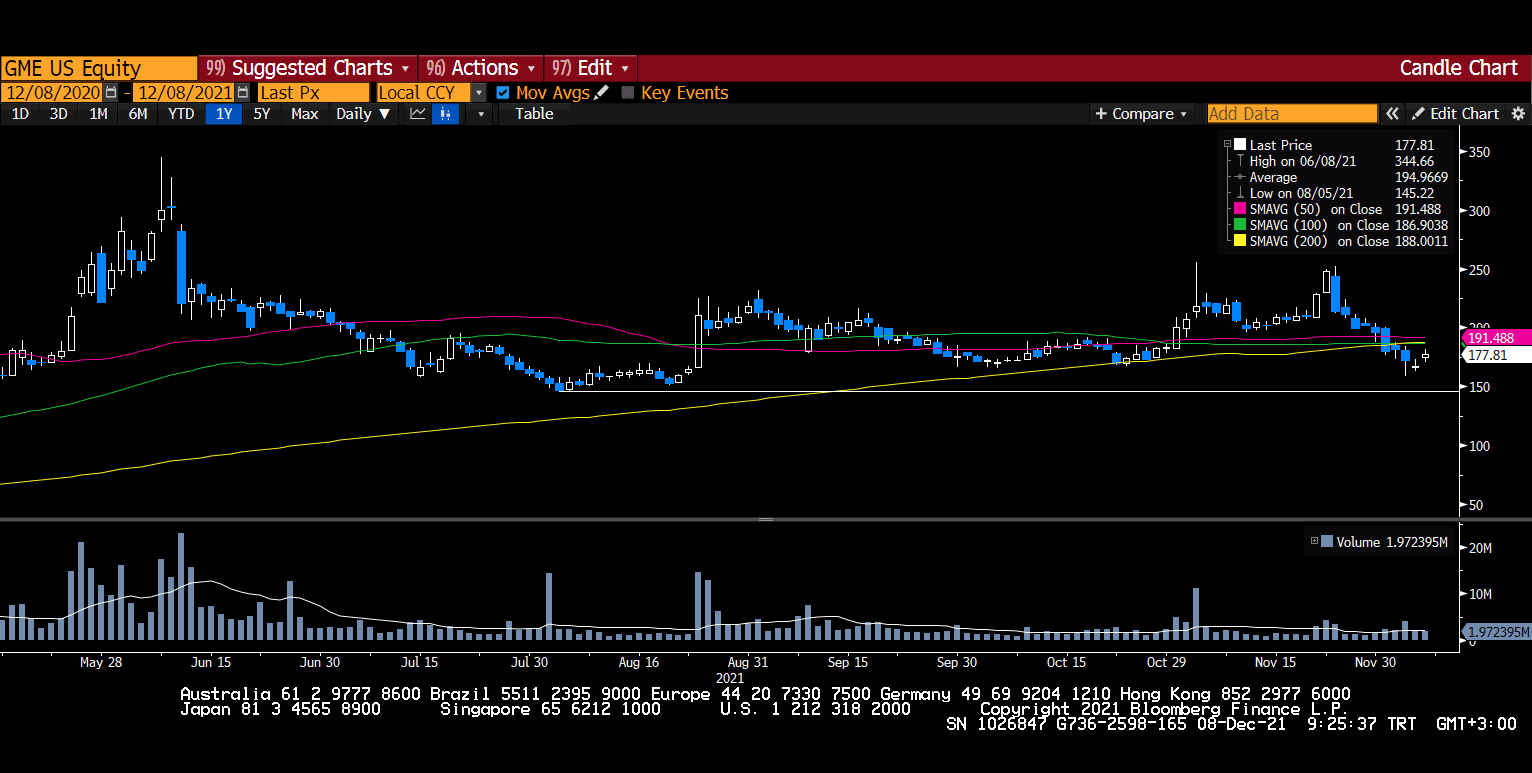Select the 3D range tab
Screen dimensions: 1532x773
pyautogui.click(x=59, y=114)
